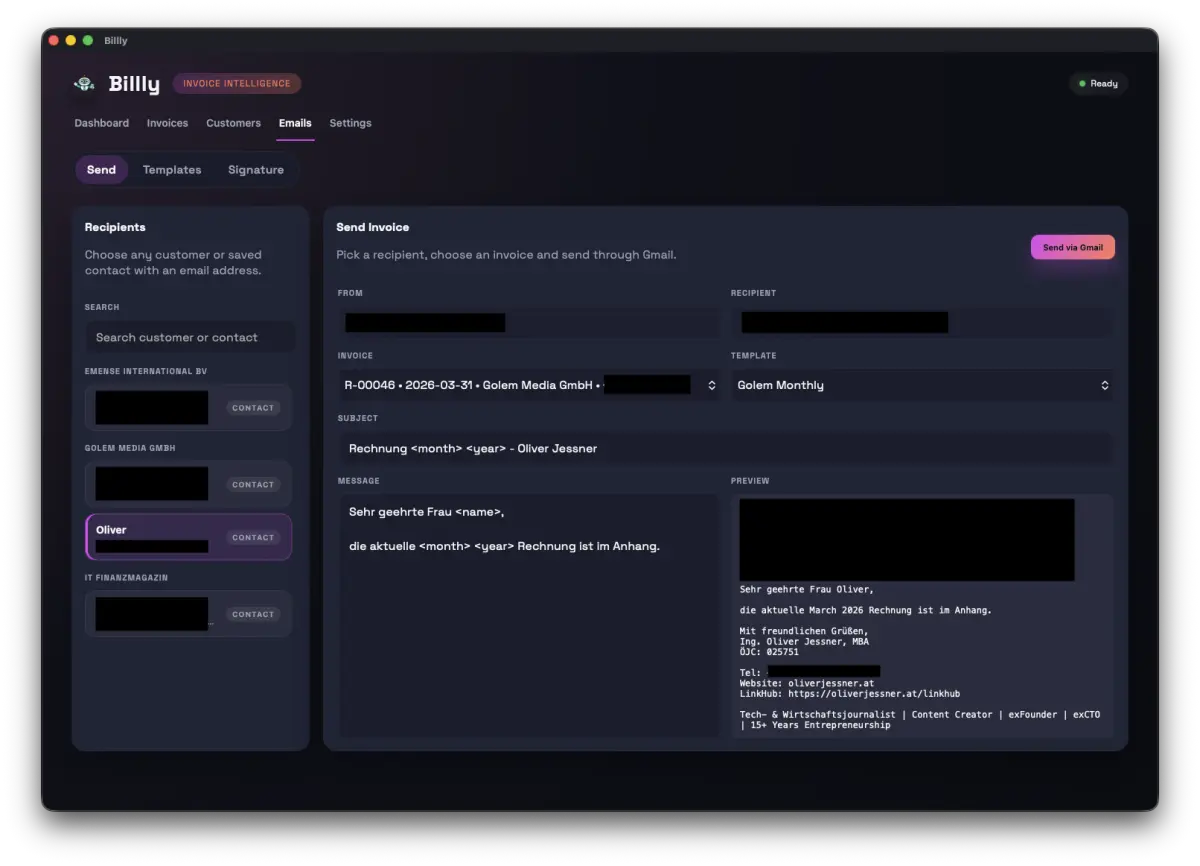
Task: Select the Signature sub-tab
Action: 256,170
